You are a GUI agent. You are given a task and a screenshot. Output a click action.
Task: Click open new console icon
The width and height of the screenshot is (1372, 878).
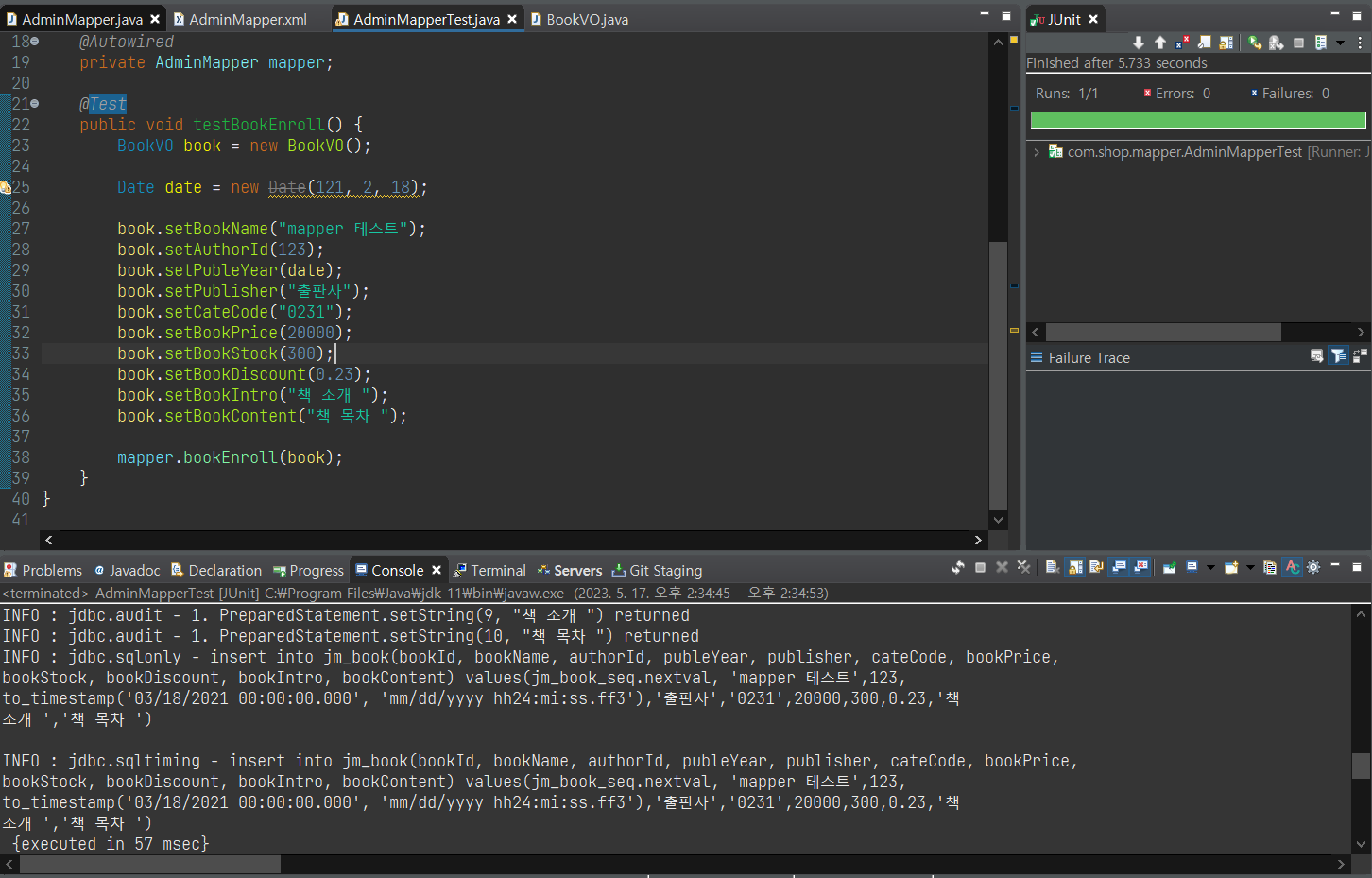coord(1231,567)
